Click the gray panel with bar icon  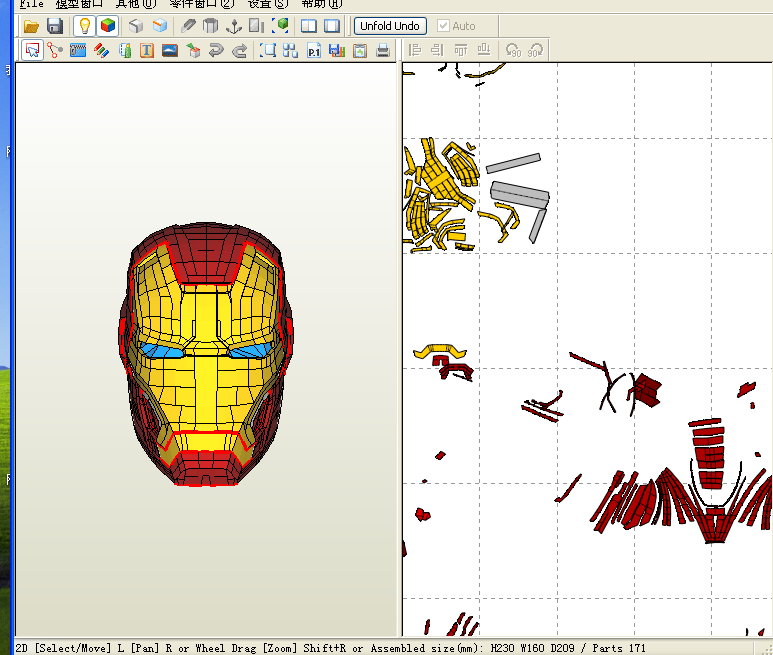click(x=256, y=26)
